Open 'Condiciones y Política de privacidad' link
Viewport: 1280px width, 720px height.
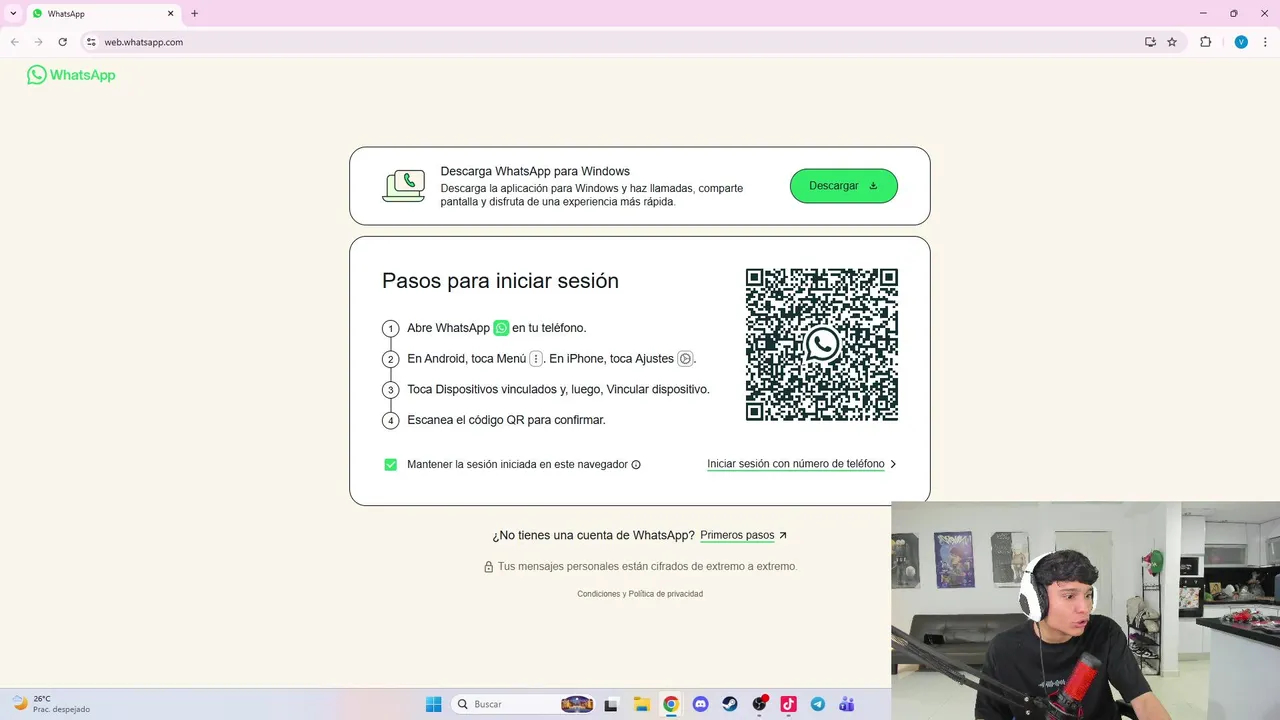[640, 594]
